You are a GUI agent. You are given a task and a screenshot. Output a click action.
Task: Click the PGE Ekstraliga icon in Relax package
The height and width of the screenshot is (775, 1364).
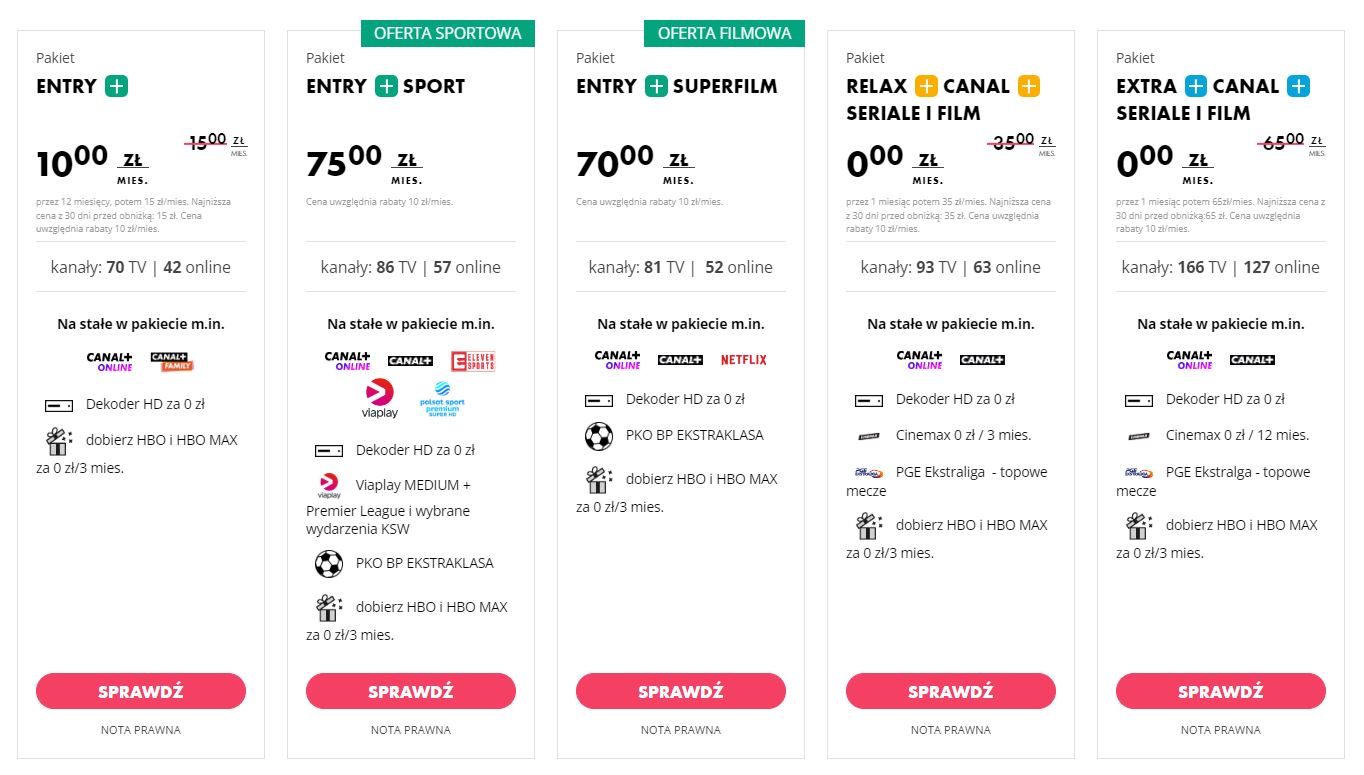[869, 472]
